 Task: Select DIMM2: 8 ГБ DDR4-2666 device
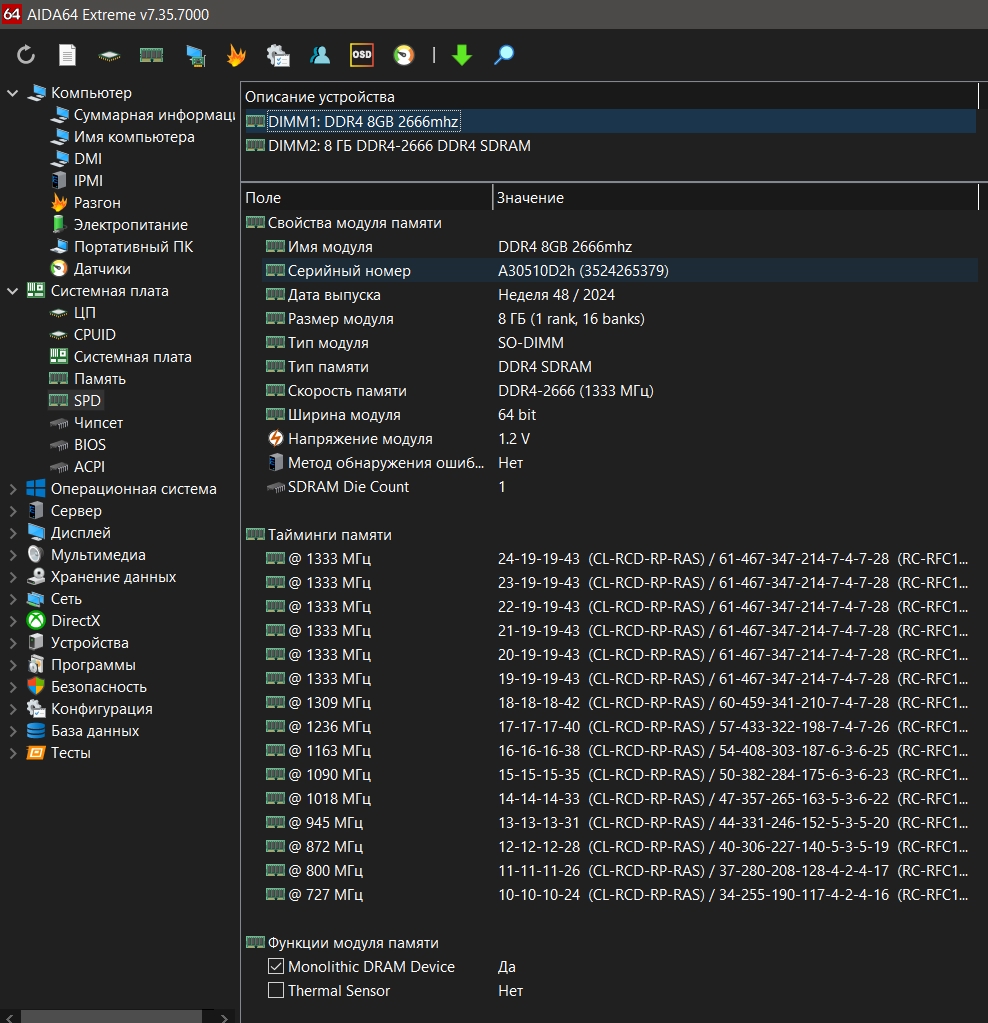610,145
